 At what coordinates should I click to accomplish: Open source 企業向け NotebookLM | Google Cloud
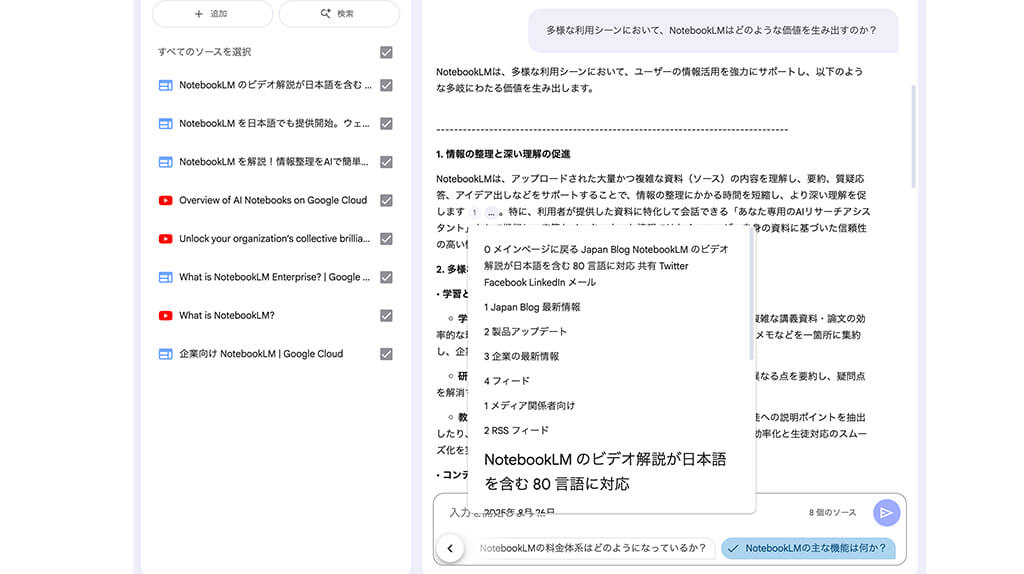(x=261, y=354)
